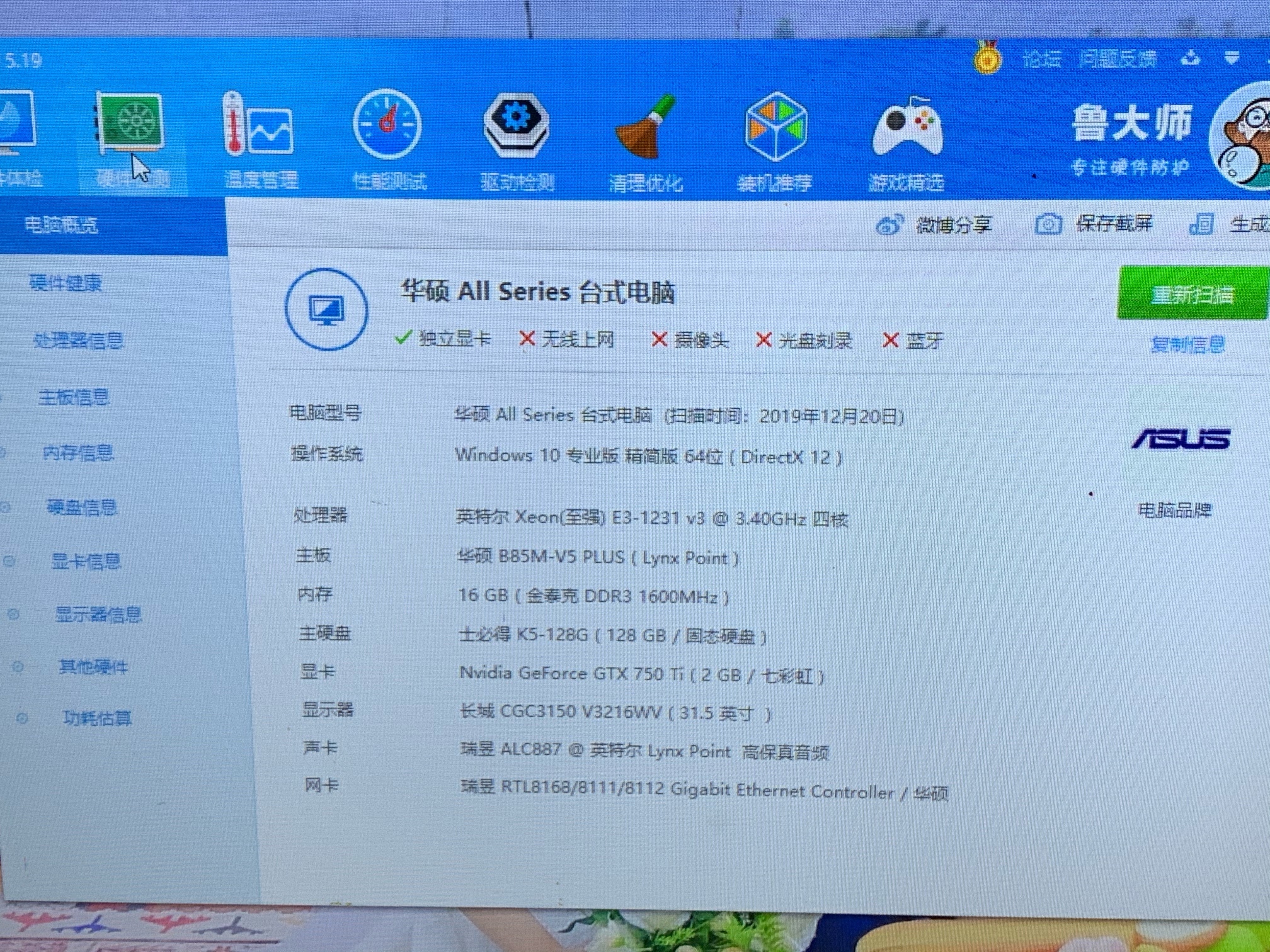
Task: Click the 网卡 row label
Action: pyautogui.click(x=321, y=785)
